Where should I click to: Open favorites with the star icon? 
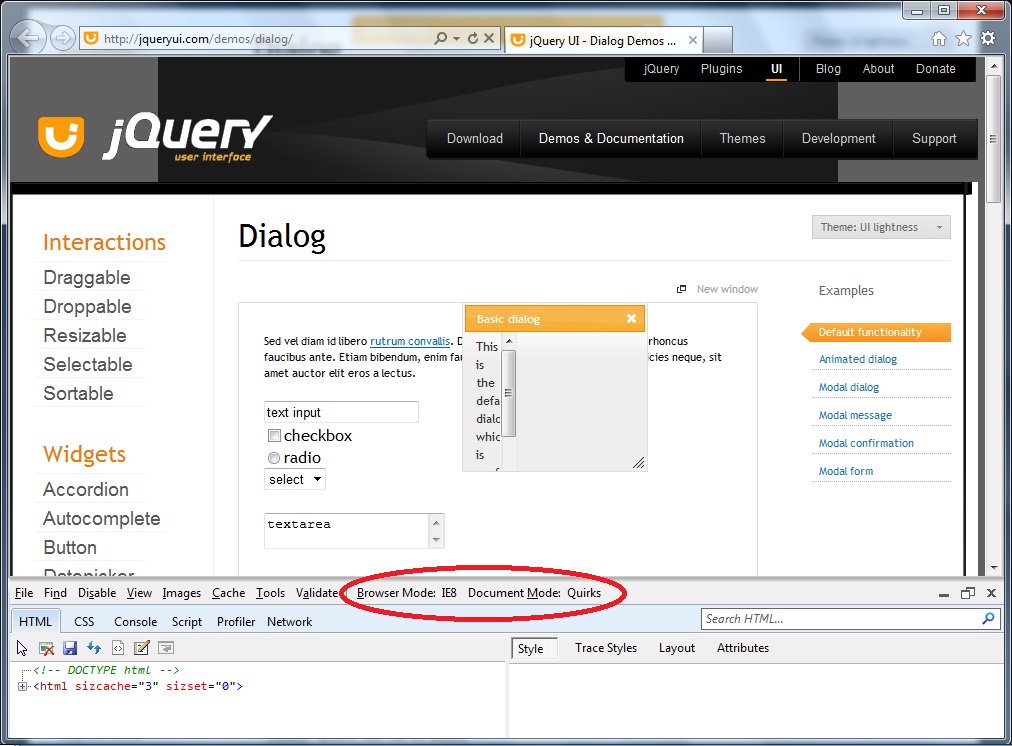(963, 38)
